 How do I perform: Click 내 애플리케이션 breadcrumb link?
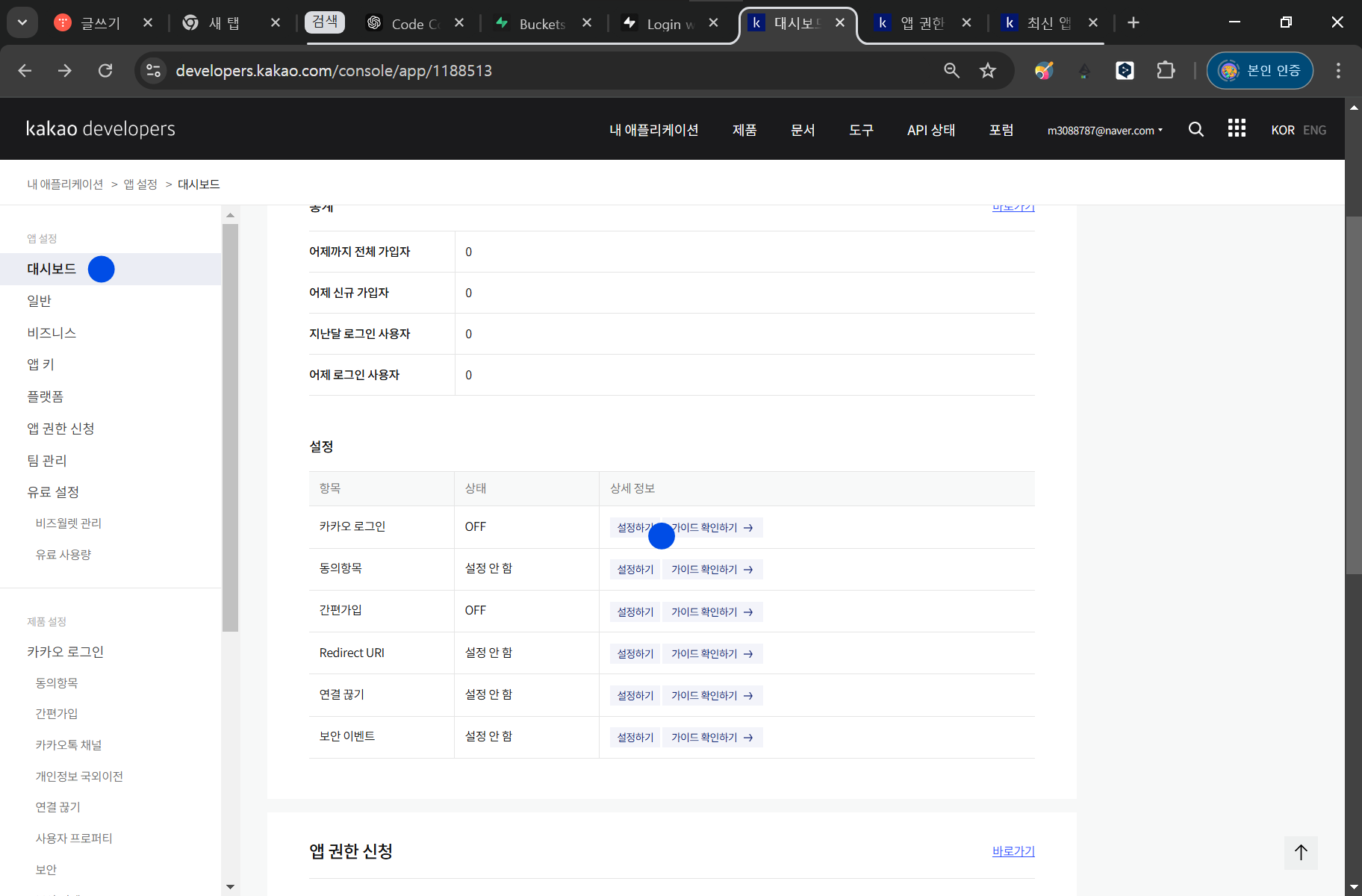point(66,184)
